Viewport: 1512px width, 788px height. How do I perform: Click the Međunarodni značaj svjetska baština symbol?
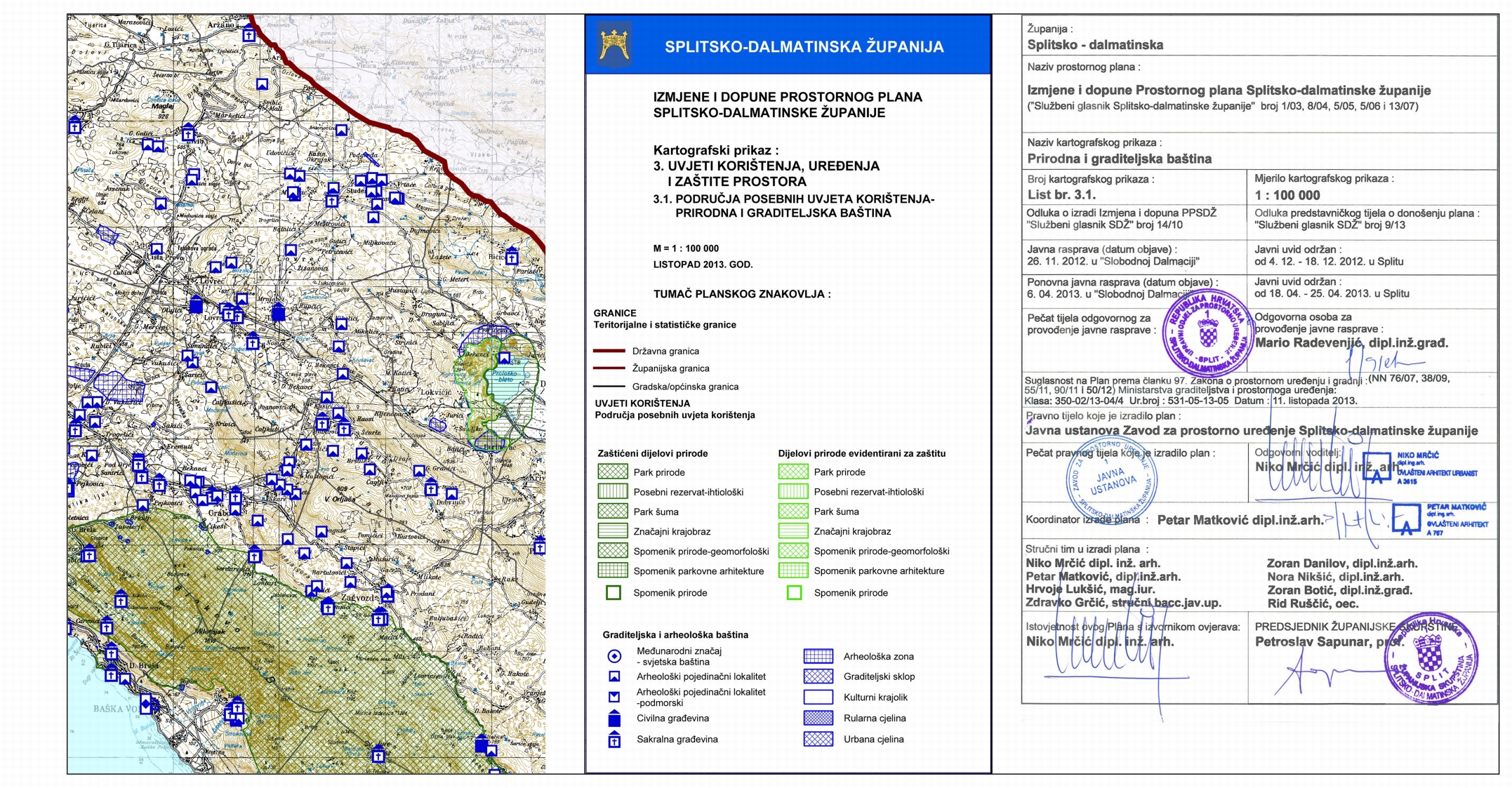[x=614, y=656]
